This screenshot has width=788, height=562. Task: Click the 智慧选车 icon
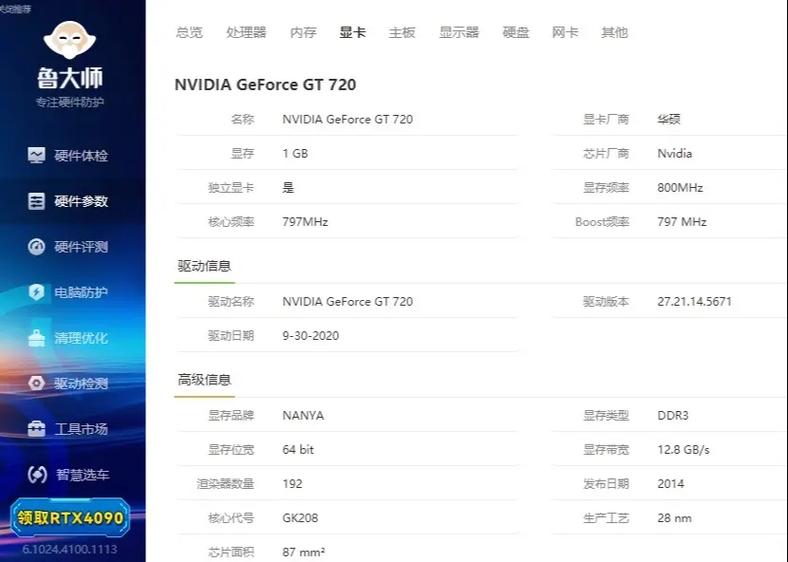coord(37,475)
